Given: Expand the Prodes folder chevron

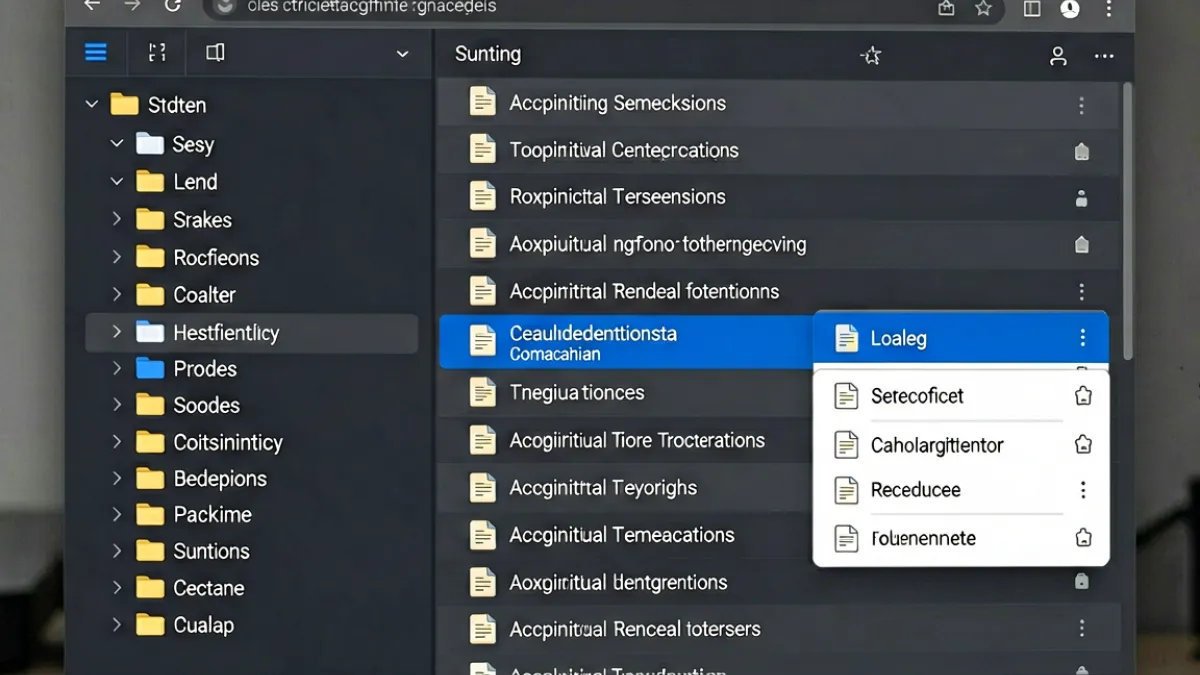Looking at the screenshot, I should click(116, 368).
